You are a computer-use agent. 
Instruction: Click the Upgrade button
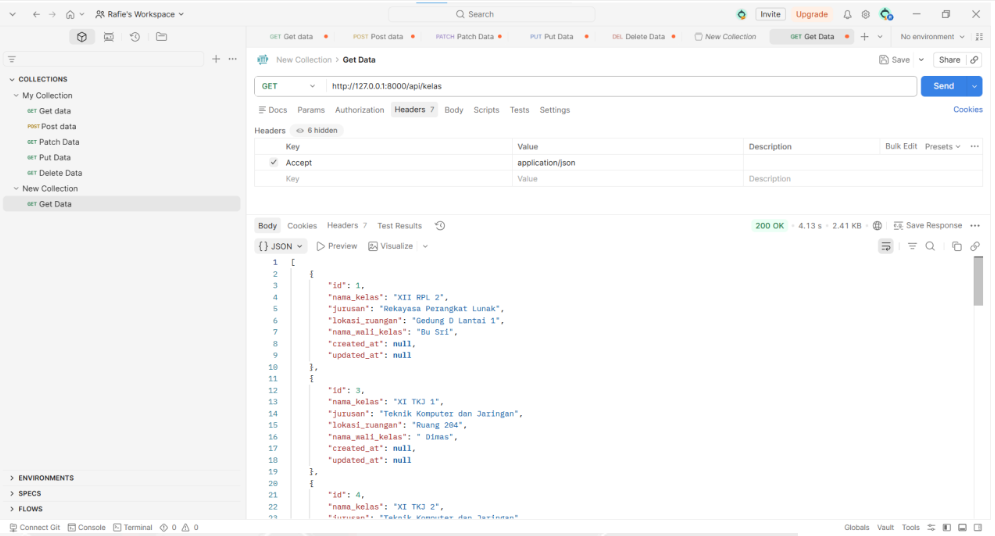[812, 14]
